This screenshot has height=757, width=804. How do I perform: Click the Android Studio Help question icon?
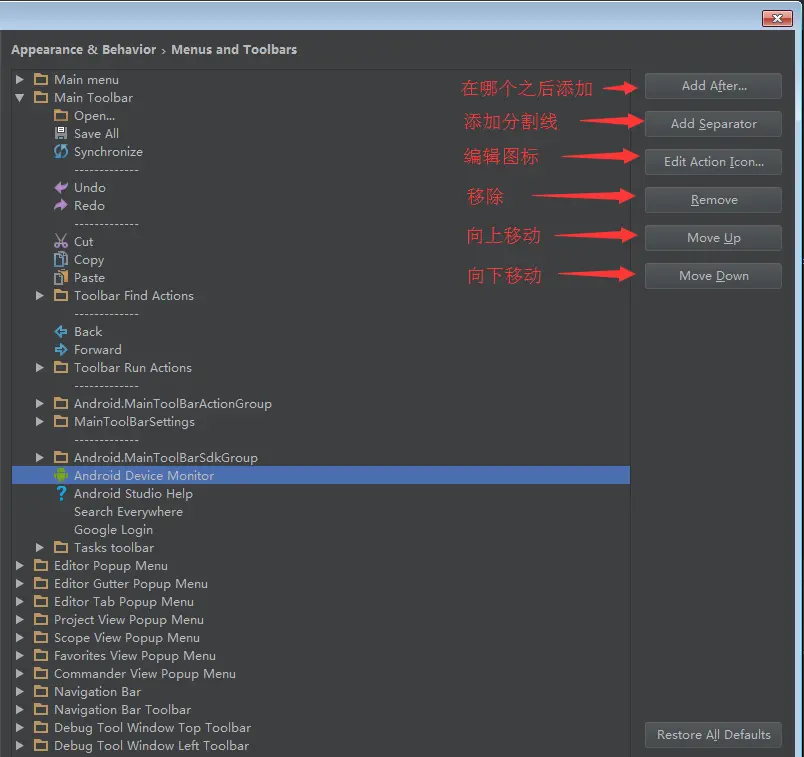point(61,493)
